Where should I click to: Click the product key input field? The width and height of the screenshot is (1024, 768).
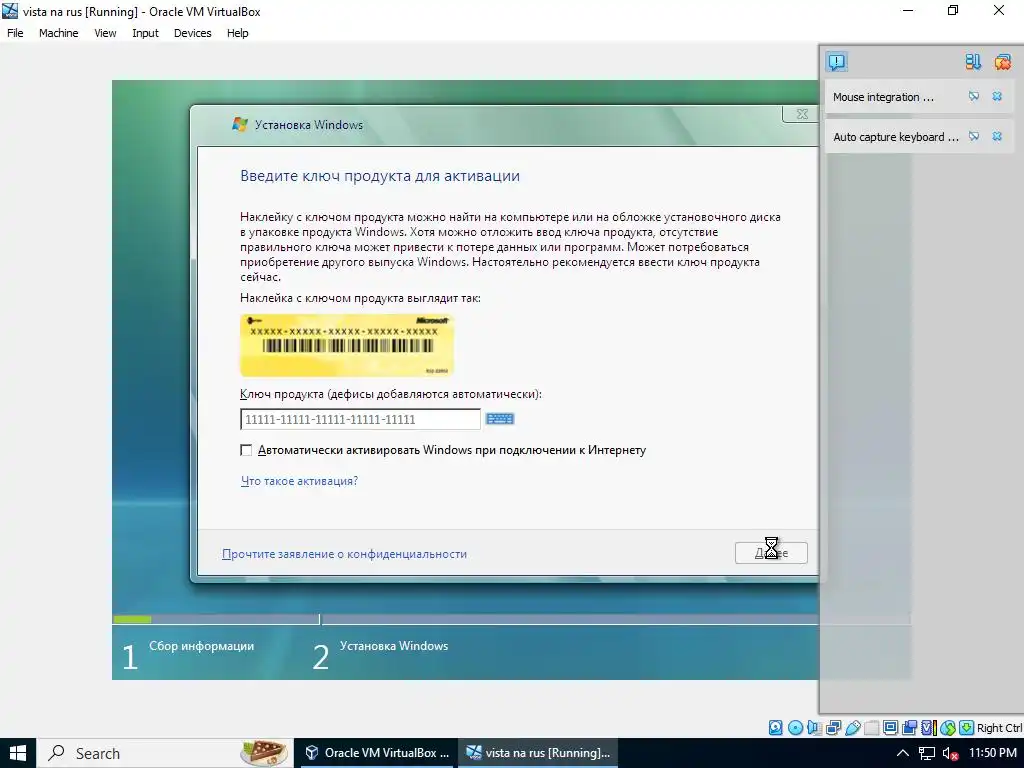360,419
